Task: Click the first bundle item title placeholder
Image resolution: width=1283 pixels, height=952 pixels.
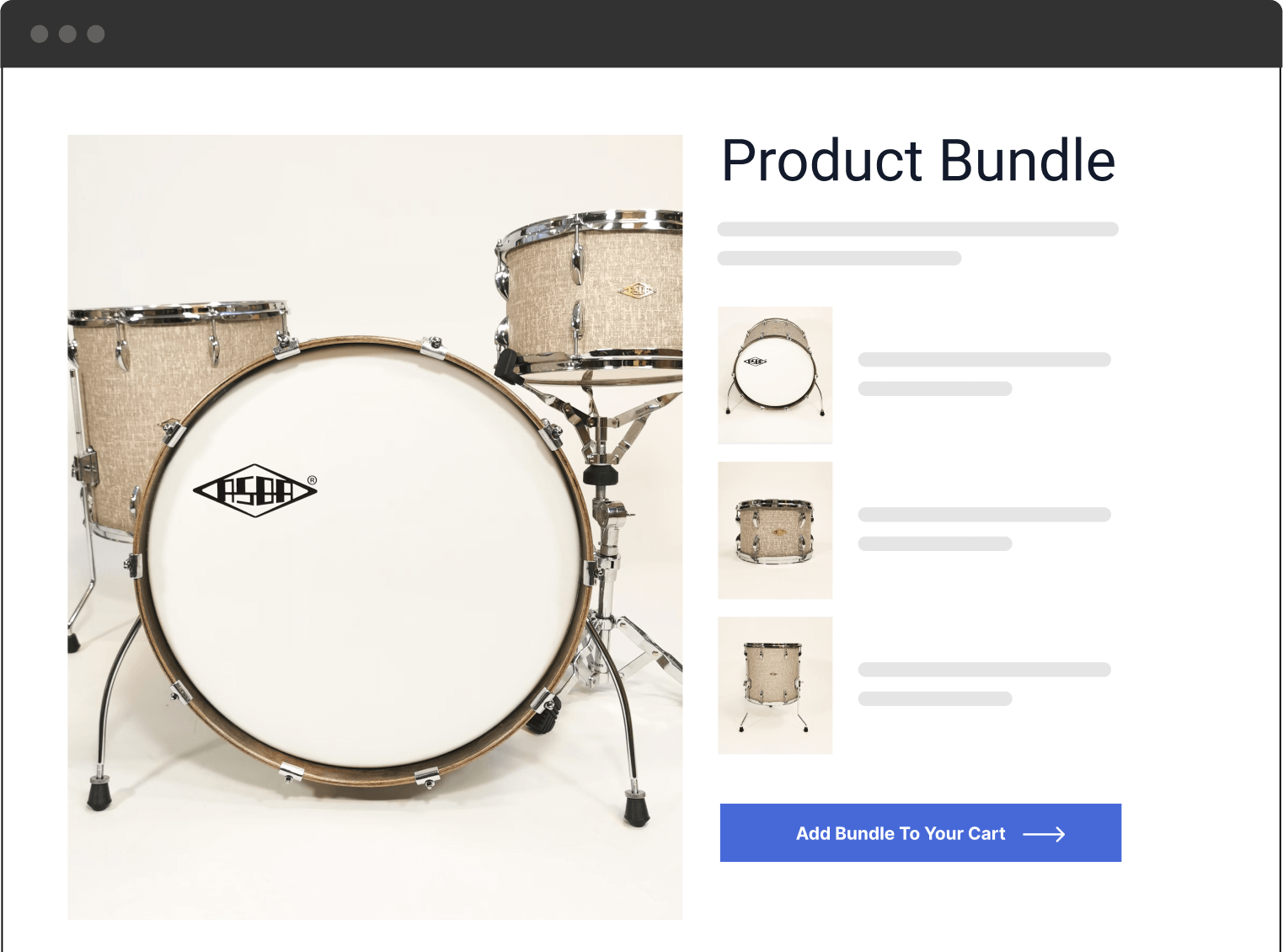Action: coord(984,360)
